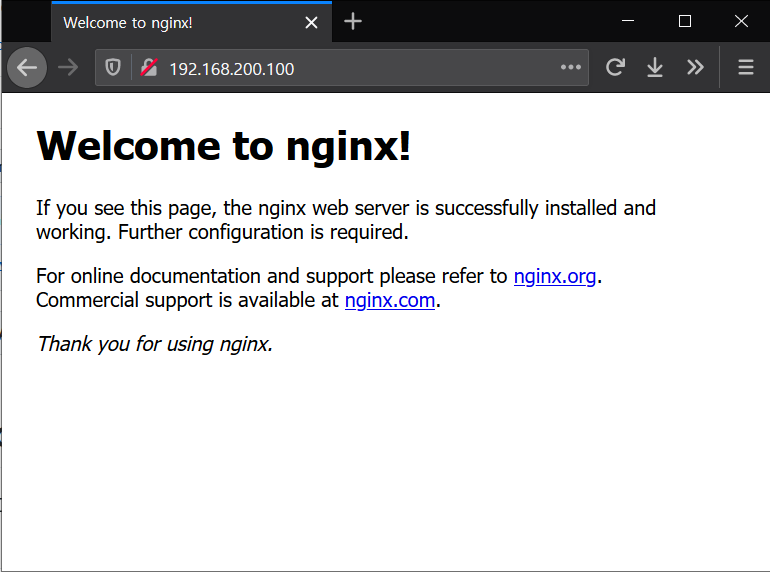Select the Welcome to nginx! tab
The width and height of the screenshot is (770, 572).
click(192, 23)
